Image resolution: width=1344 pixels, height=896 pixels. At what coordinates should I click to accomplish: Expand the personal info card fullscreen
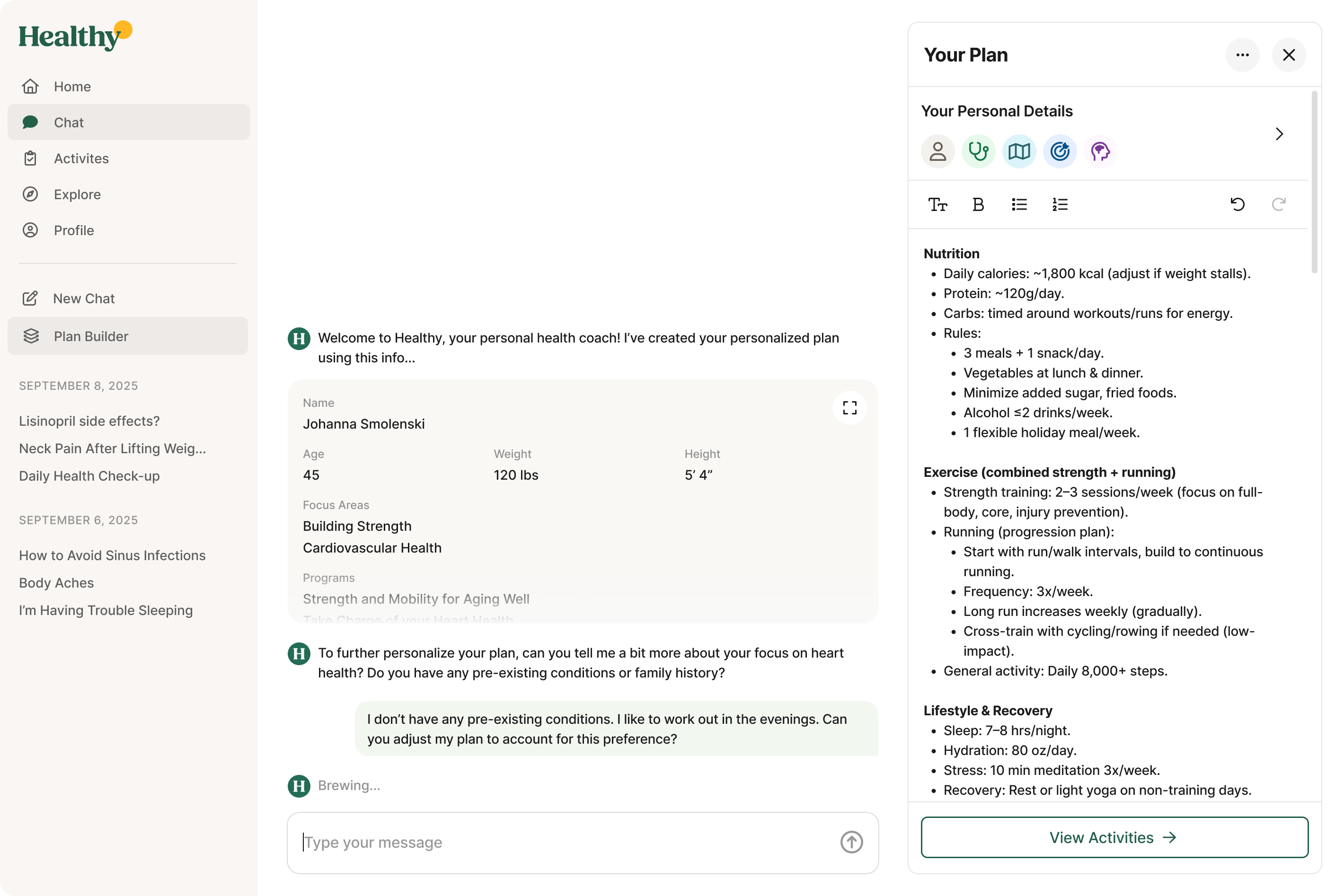point(850,407)
